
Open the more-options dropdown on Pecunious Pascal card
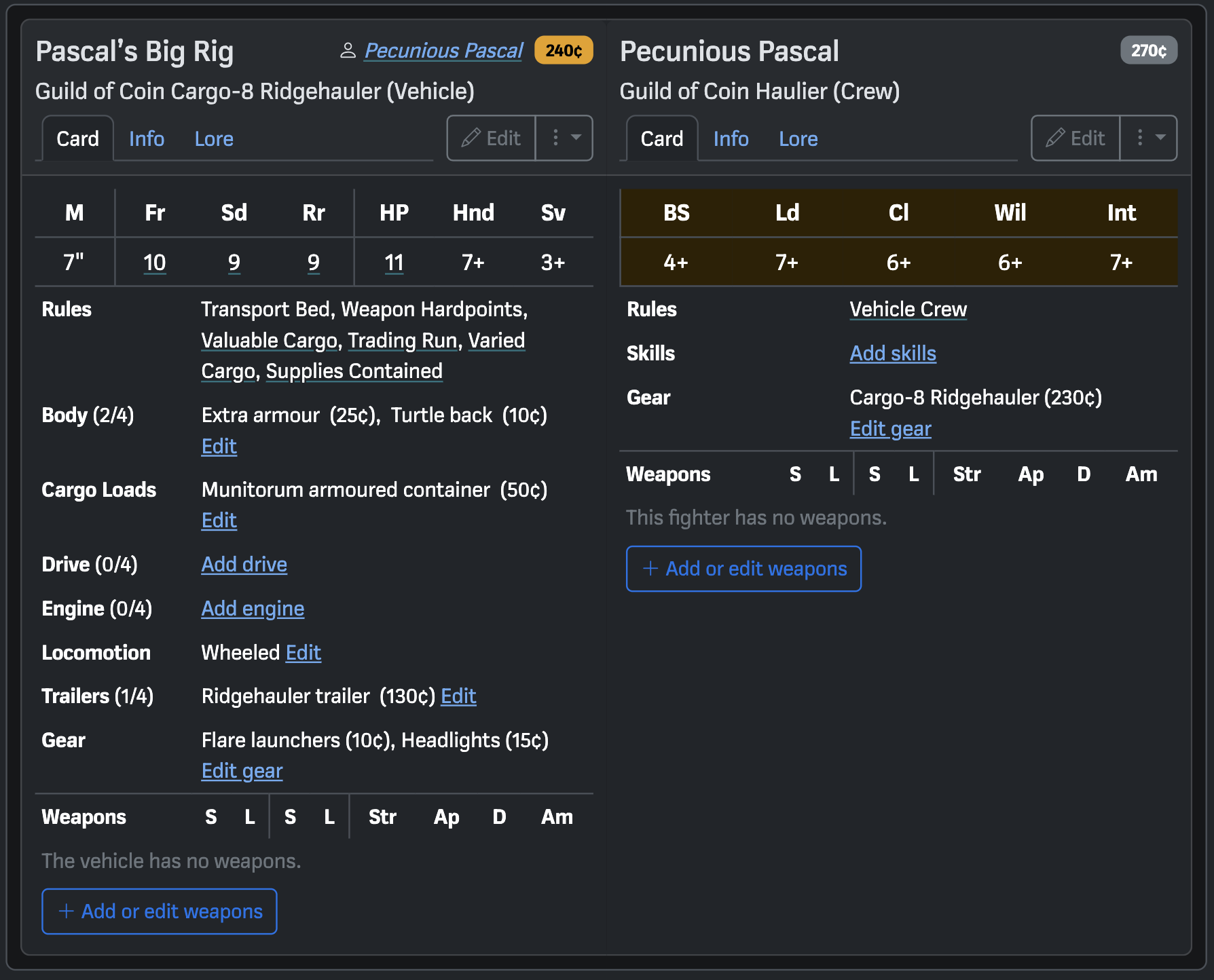(1148, 138)
